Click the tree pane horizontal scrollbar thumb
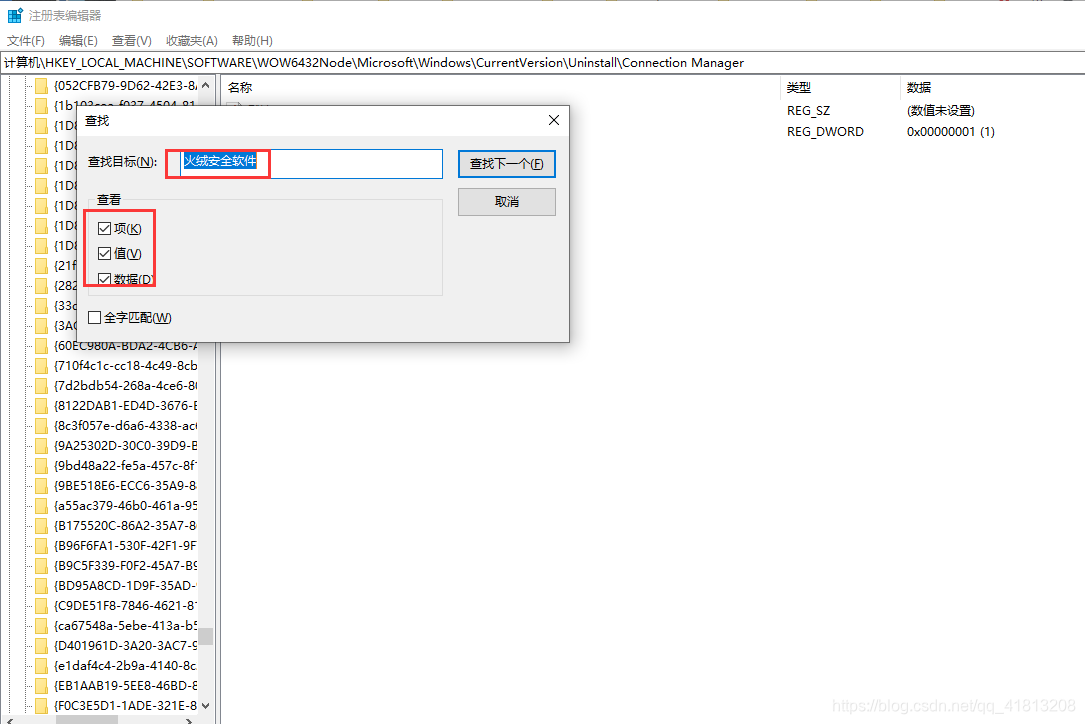The height and width of the screenshot is (724, 1085). (87, 721)
